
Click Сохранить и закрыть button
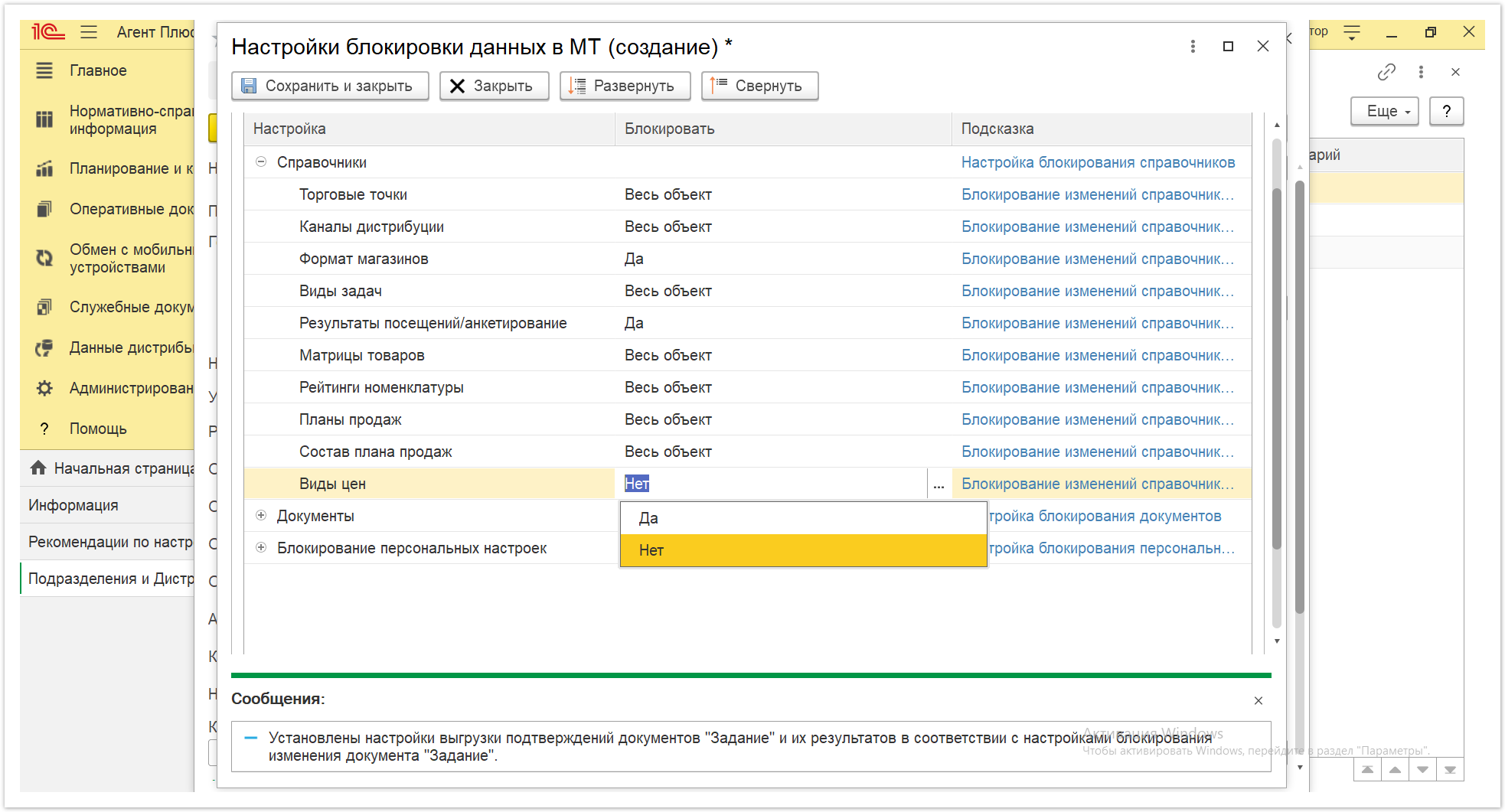coord(330,86)
